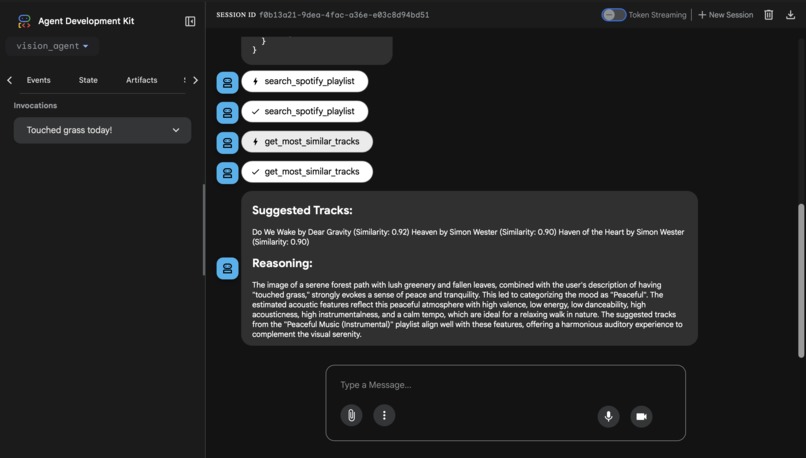Export the session with the download icon

[x=791, y=15]
